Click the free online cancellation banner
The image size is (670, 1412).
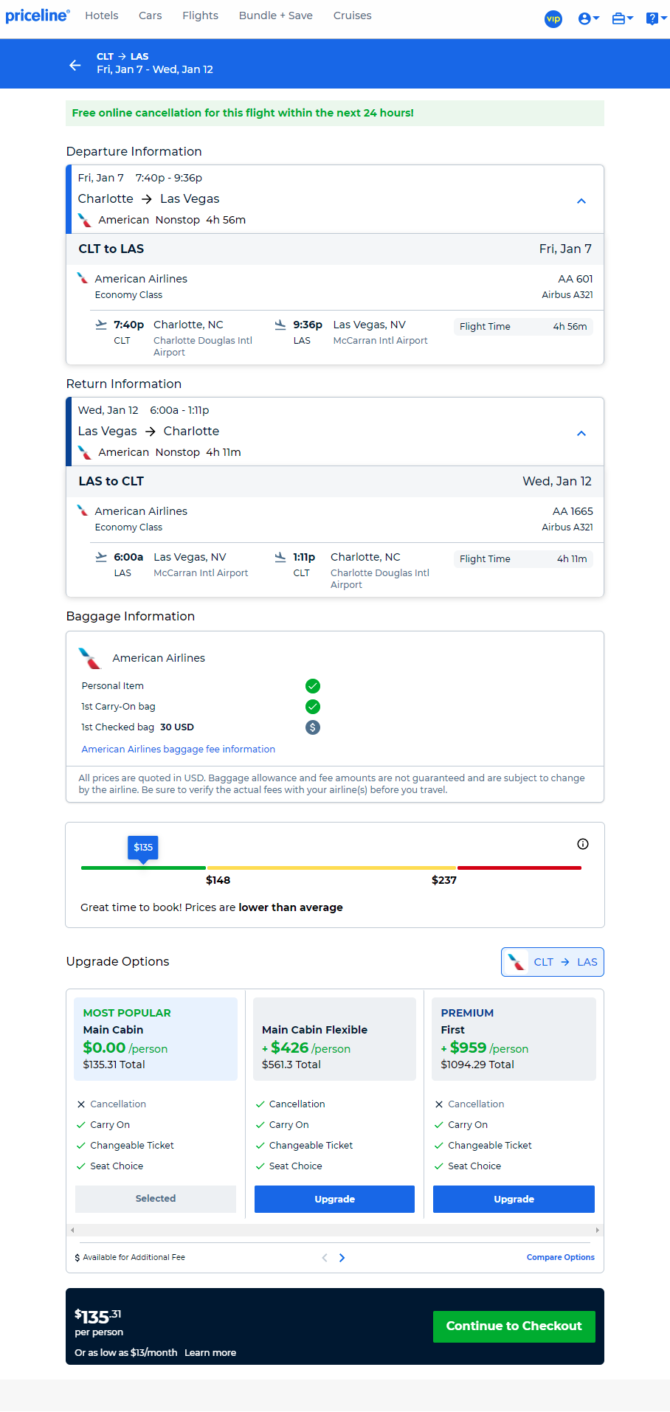coord(335,113)
